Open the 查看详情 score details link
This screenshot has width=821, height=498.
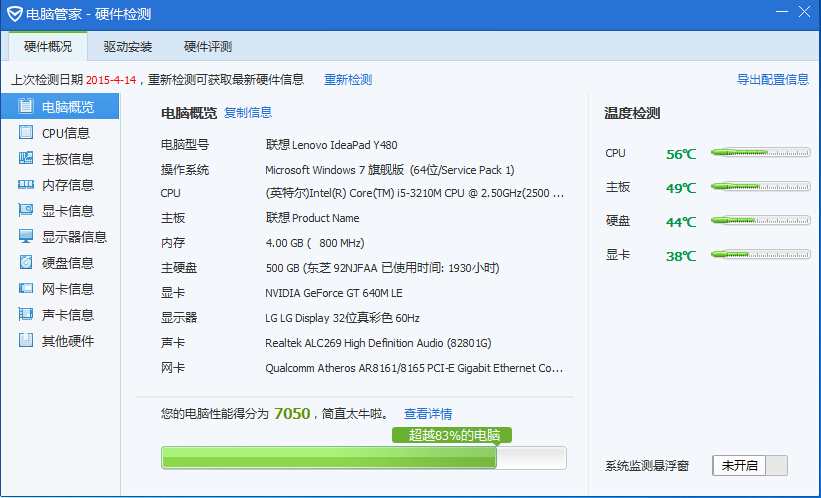428,414
